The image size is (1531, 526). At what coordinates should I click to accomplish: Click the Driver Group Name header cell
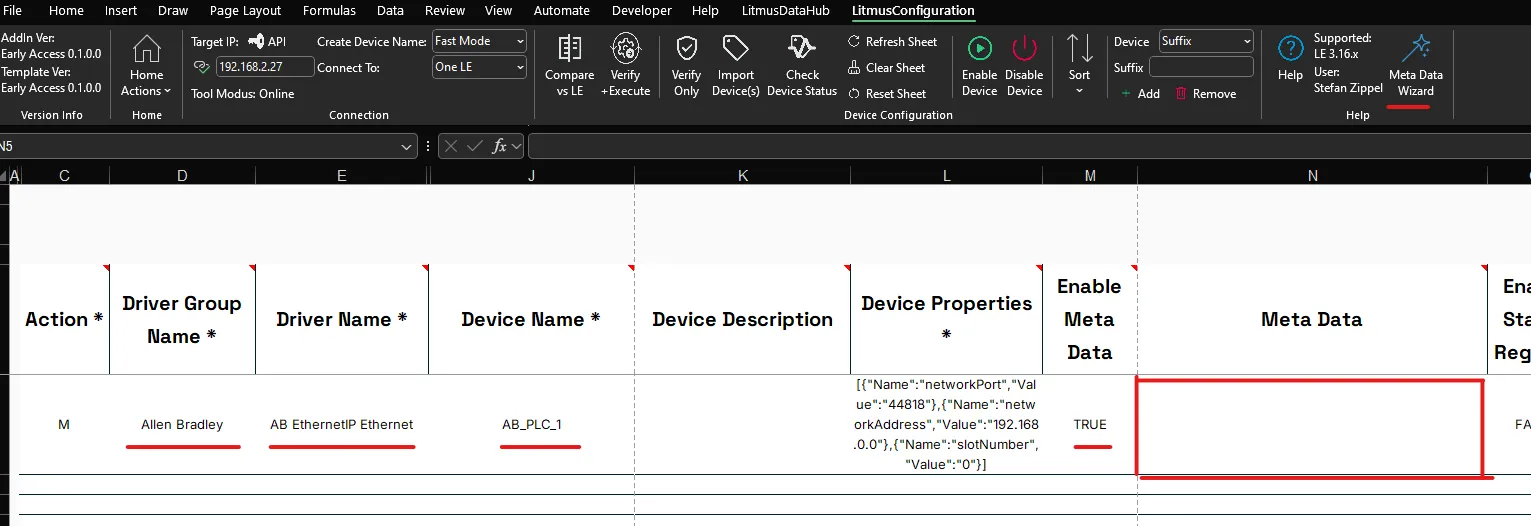coord(182,320)
